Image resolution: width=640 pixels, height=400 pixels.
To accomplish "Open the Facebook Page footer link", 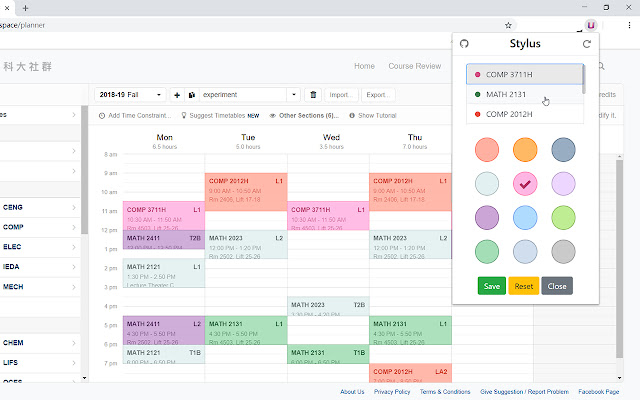I will pyautogui.click(x=598, y=392).
